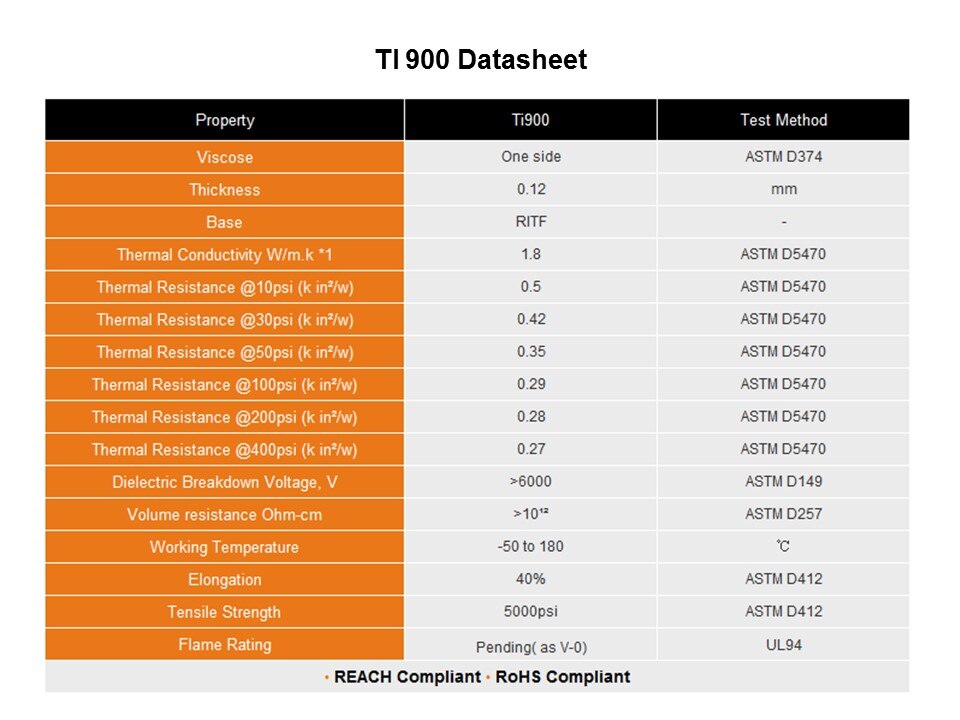Select the >6000 breakdown voltage value
The image size is (960, 720).
coord(530,482)
